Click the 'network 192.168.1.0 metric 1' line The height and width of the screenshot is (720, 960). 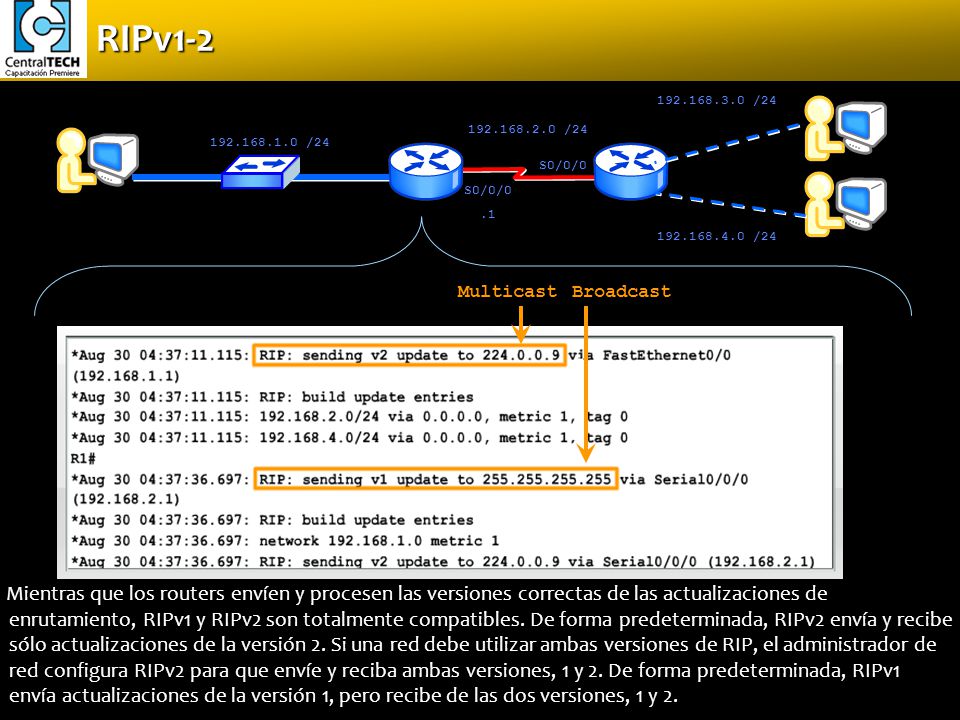tap(285, 541)
